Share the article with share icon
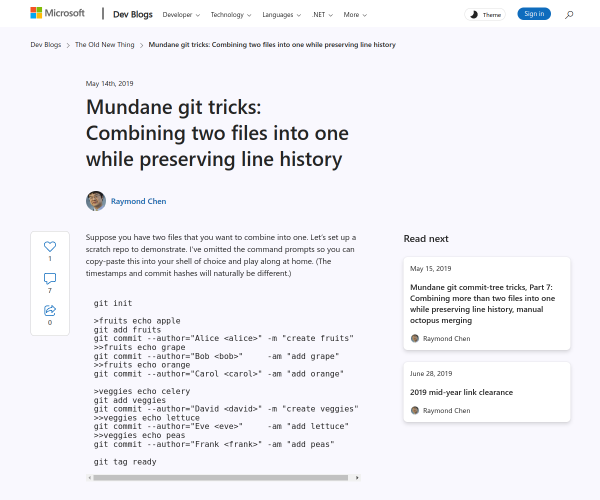This screenshot has height=500, width=600. (50, 310)
